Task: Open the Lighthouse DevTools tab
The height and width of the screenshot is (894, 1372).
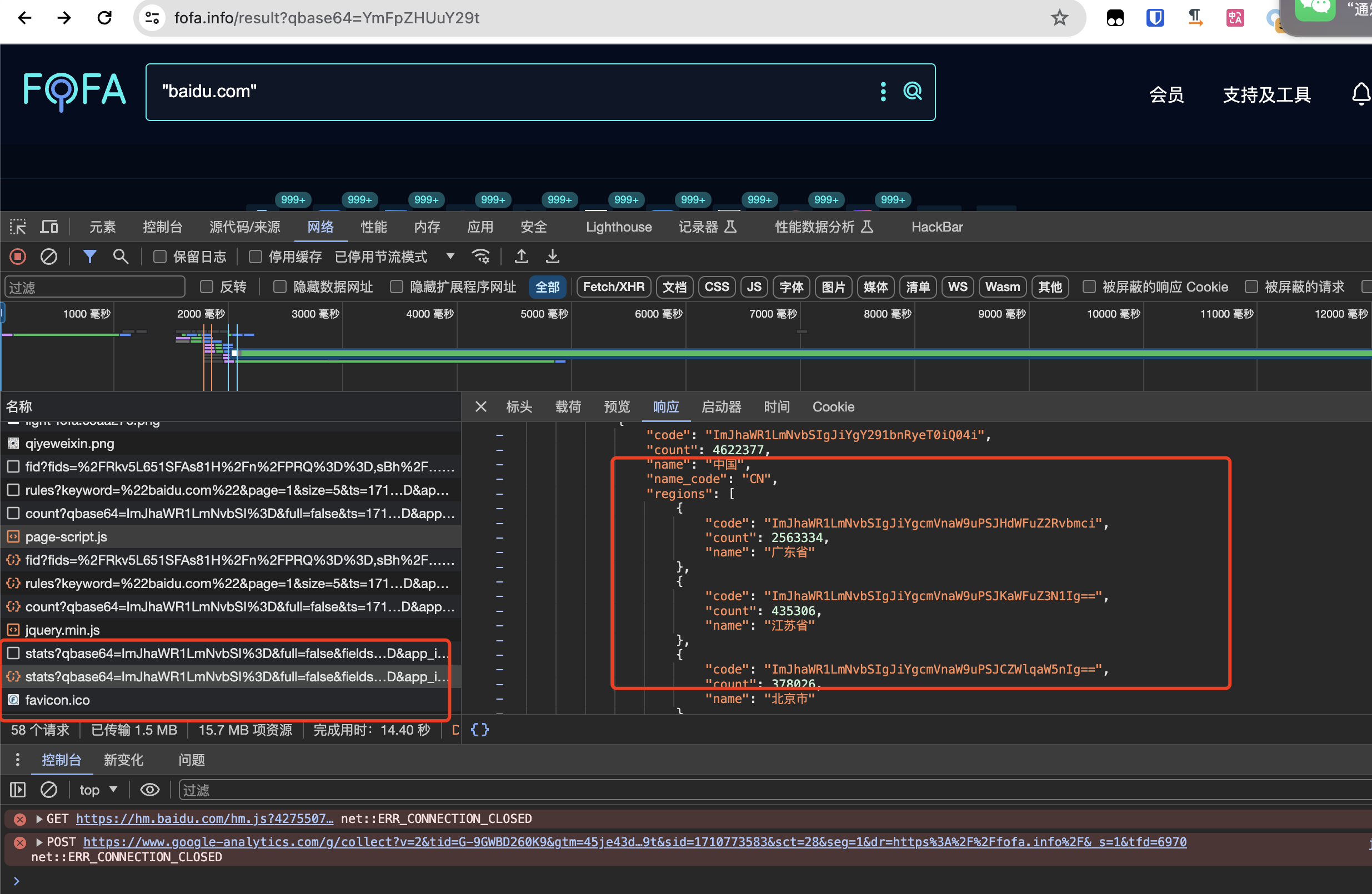Action: [619, 227]
